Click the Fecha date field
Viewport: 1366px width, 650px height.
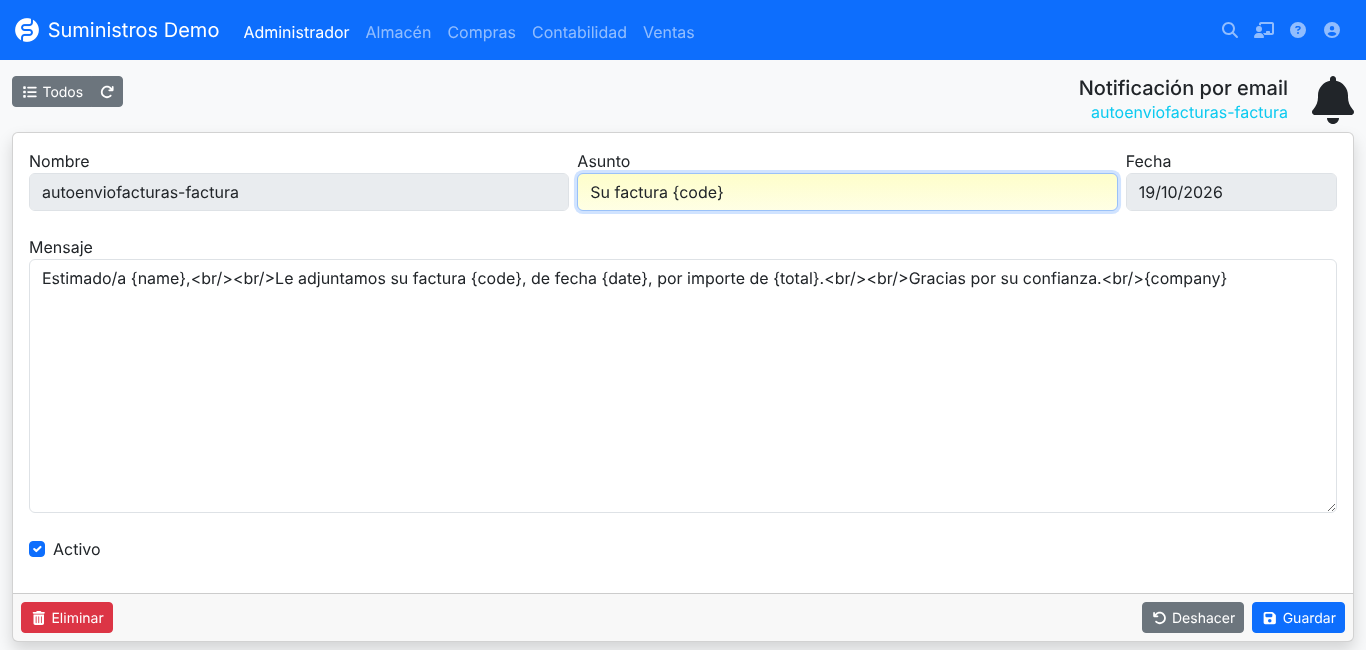1231,192
